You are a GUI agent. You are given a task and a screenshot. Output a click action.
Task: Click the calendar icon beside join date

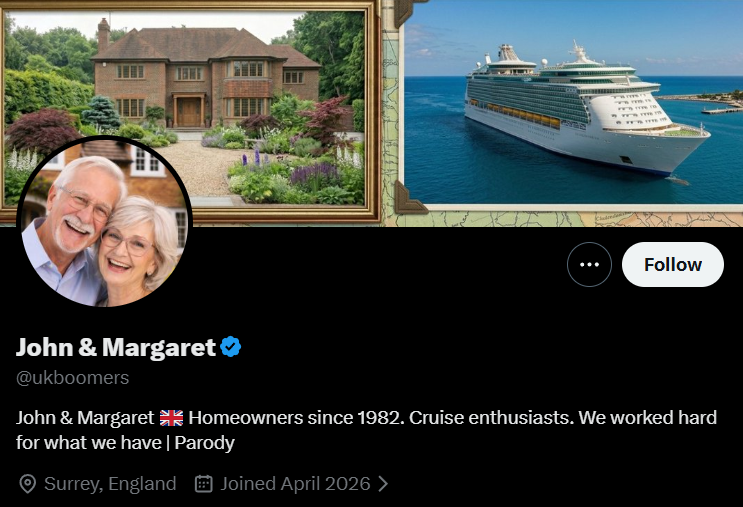[x=204, y=484]
